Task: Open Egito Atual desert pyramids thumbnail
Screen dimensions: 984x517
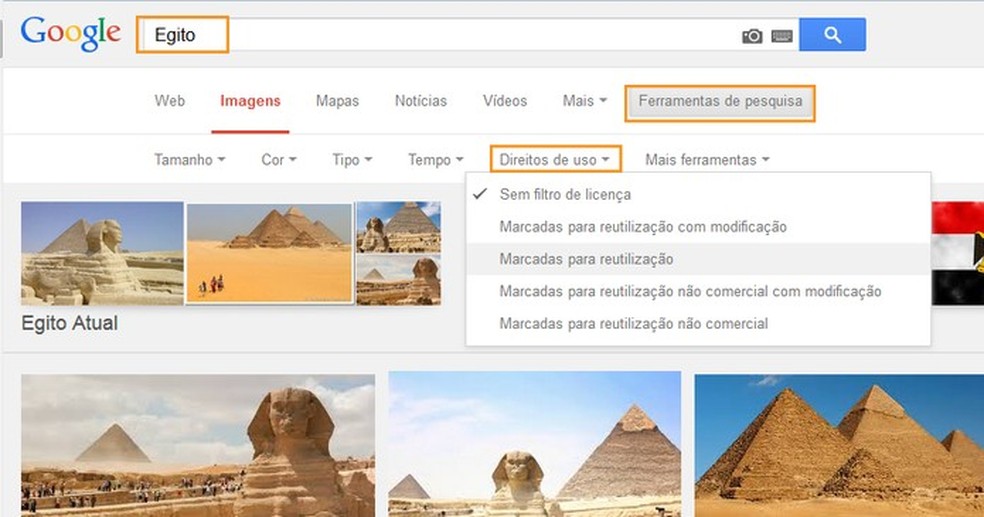Action: pos(270,253)
